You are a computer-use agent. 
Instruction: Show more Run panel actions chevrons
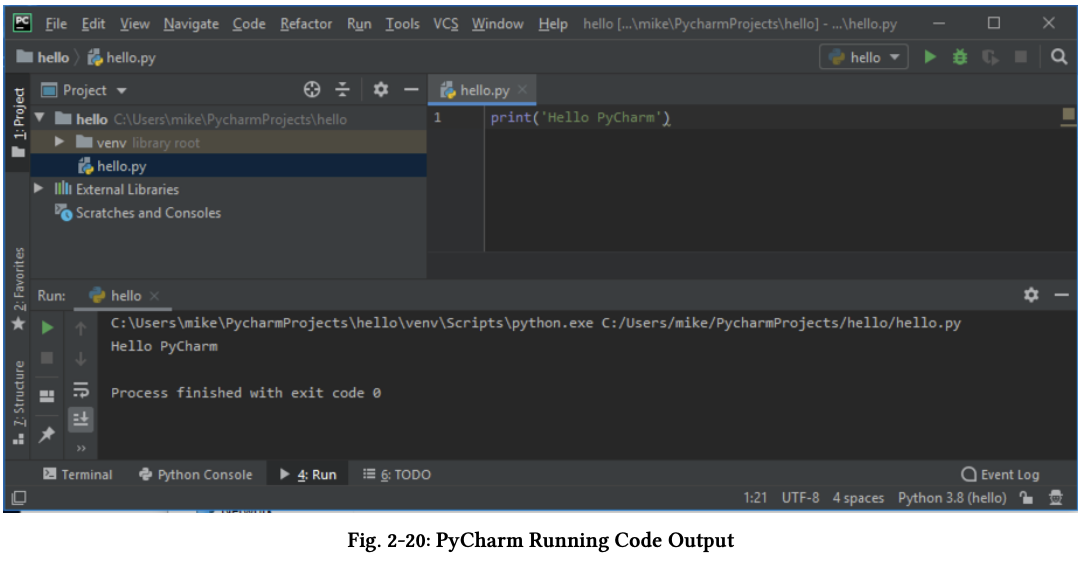pos(81,448)
